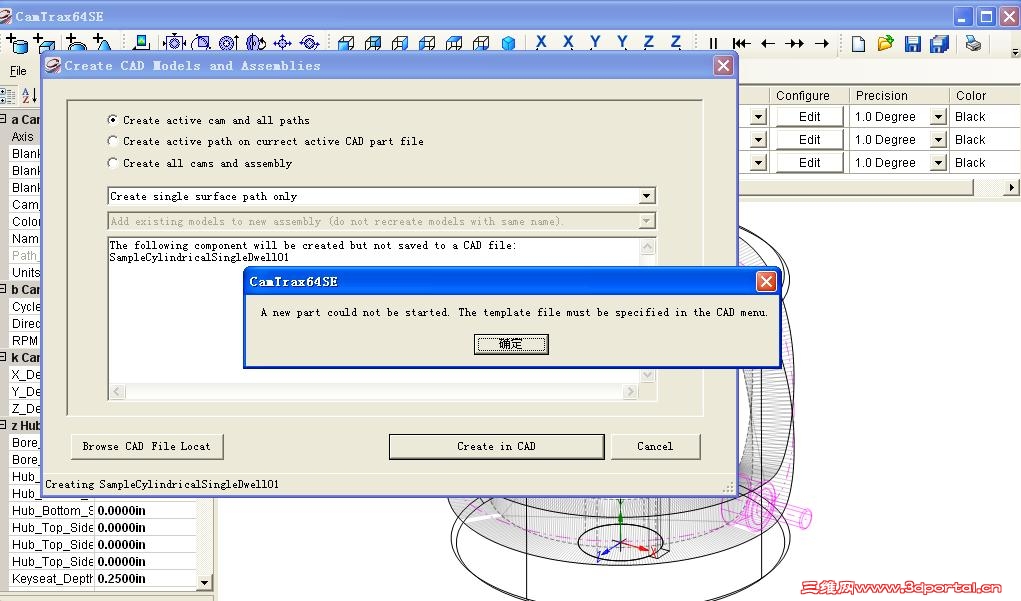Click the first Y axis view icon
The width and height of the screenshot is (1021, 601).
pyautogui.click(x=594, y=42)
